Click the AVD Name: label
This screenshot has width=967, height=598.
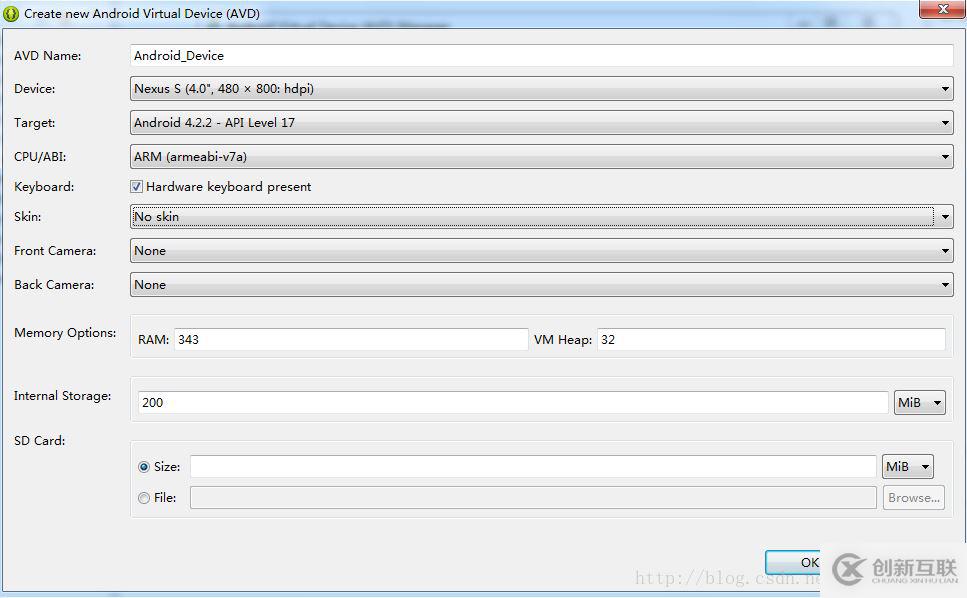(x=47, y=55)
